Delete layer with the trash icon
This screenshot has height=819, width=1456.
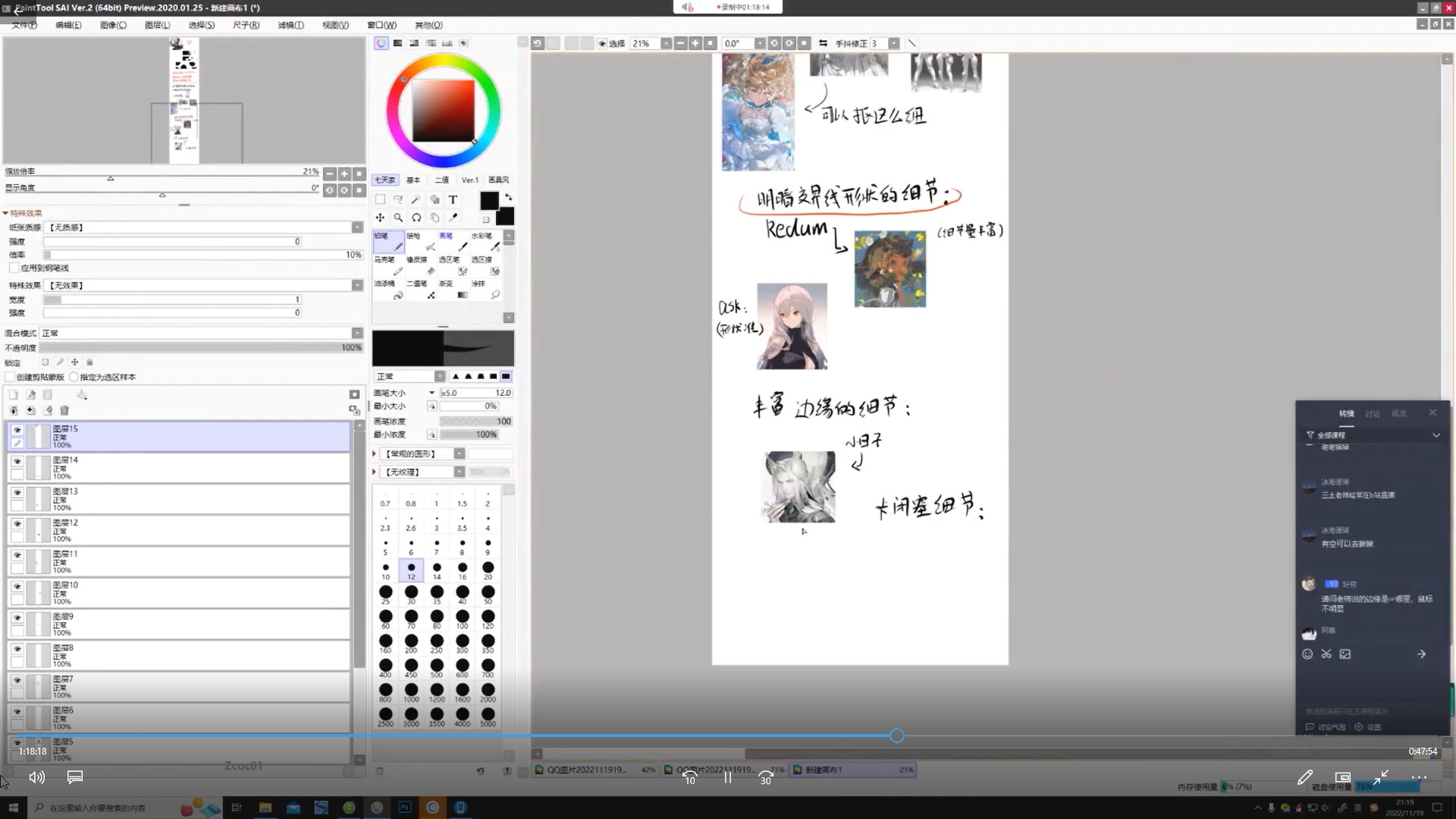[x=64, y=410]
